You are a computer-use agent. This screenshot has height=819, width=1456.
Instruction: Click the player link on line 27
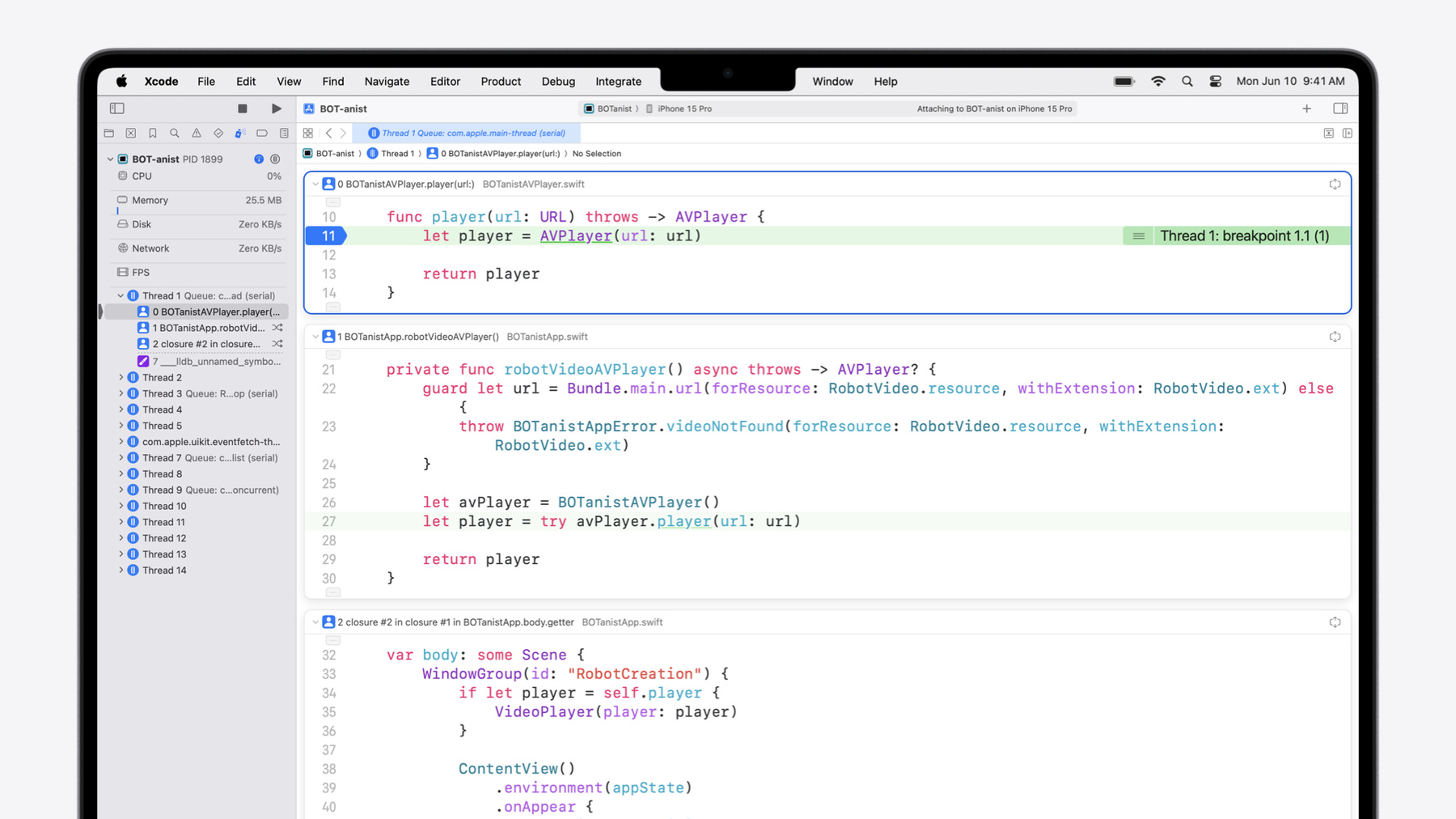coord(684,522)
